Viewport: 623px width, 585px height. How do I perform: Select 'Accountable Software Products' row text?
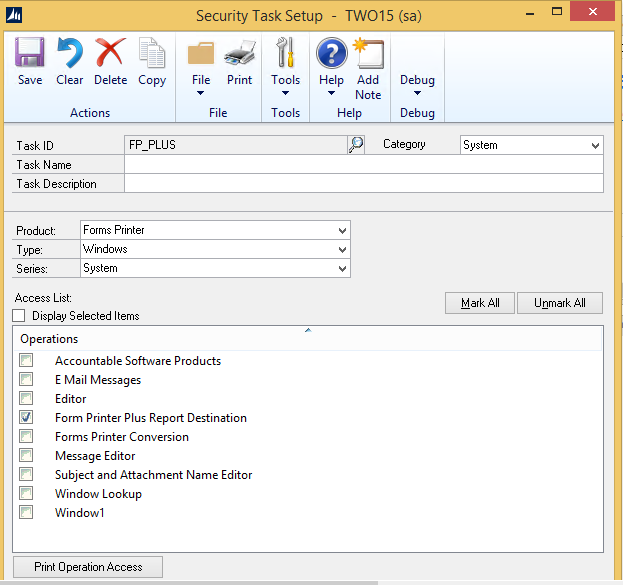[x=138, y=361]
